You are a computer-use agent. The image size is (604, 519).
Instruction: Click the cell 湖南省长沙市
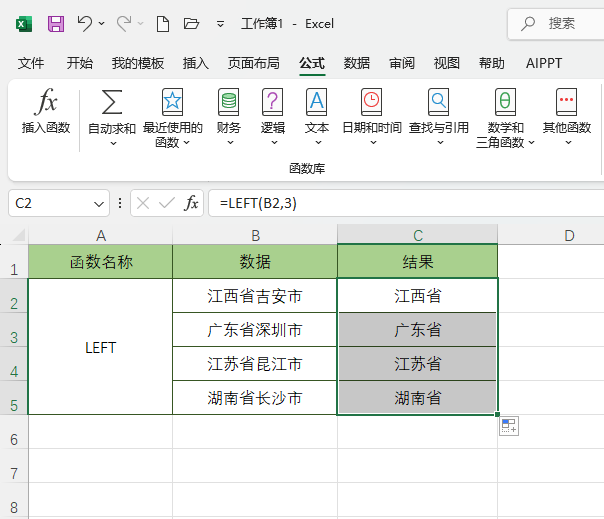coord(255,398)
